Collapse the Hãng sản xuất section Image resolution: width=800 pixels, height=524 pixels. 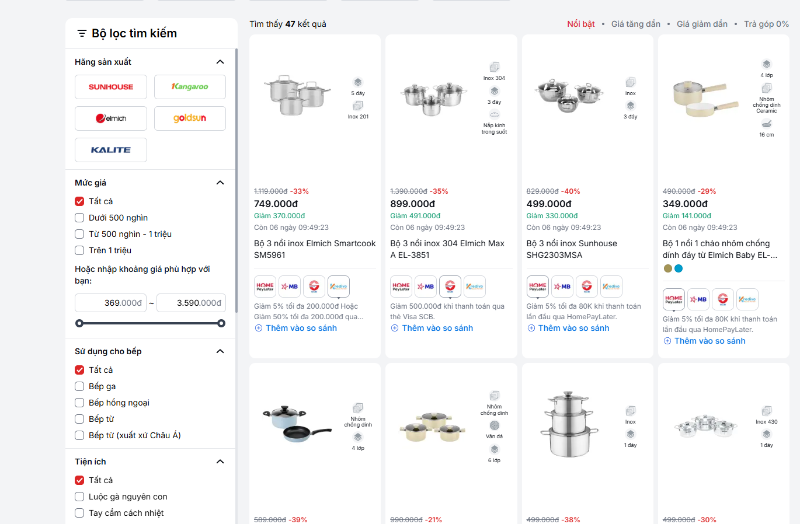pos(221,62)
